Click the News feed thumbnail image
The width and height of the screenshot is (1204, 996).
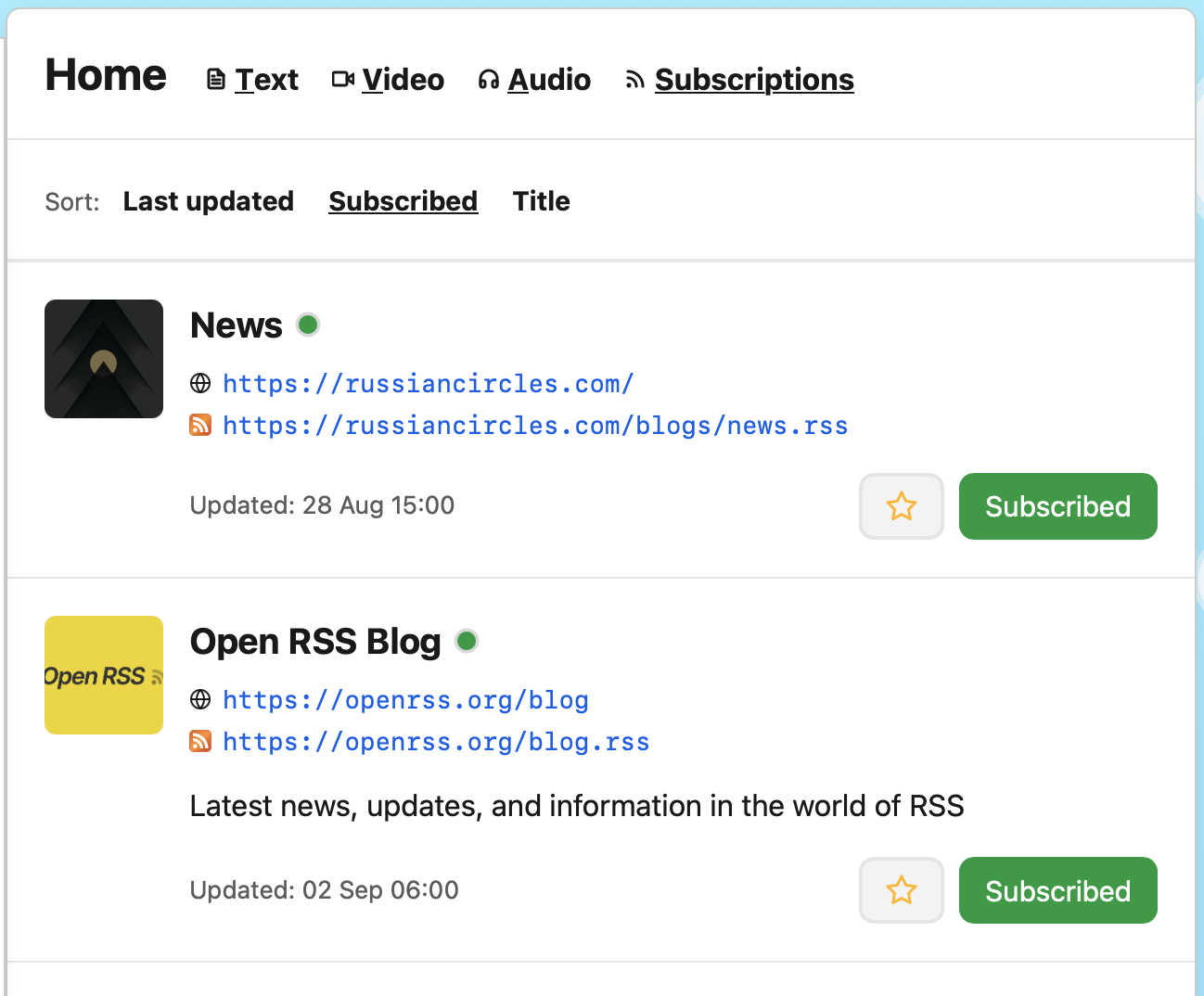104,359
